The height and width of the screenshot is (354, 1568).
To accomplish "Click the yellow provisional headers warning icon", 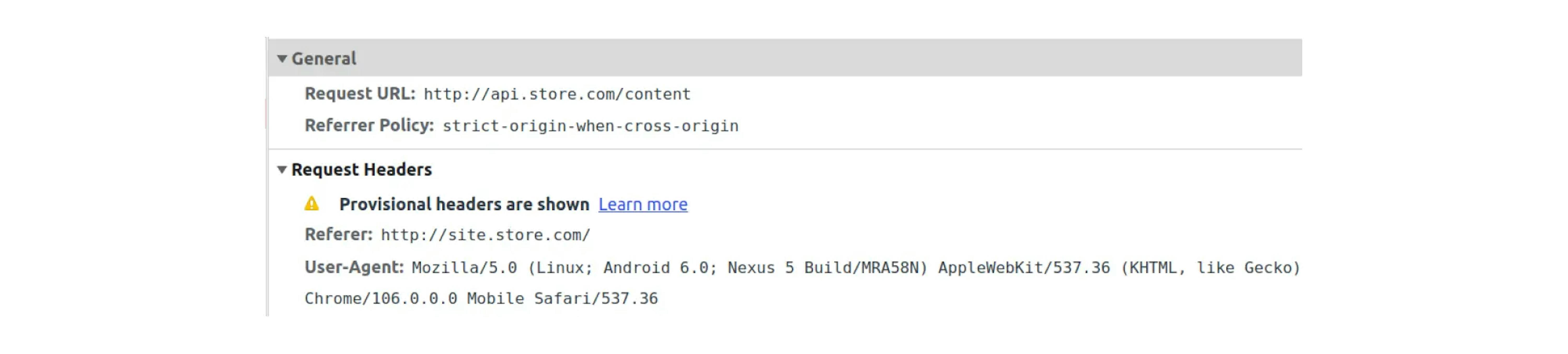I will (312, 204).
